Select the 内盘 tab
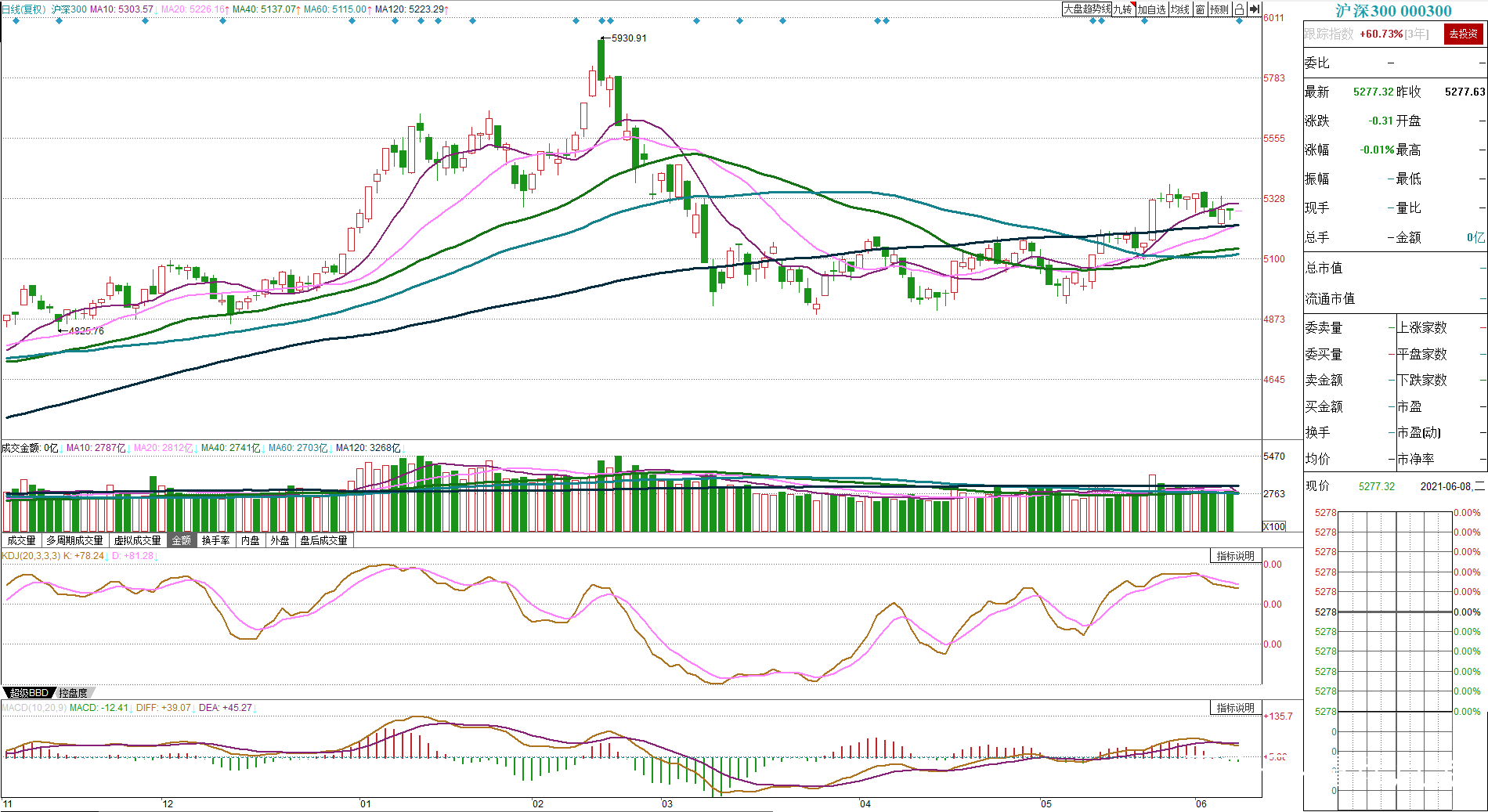 coord(251,540)
